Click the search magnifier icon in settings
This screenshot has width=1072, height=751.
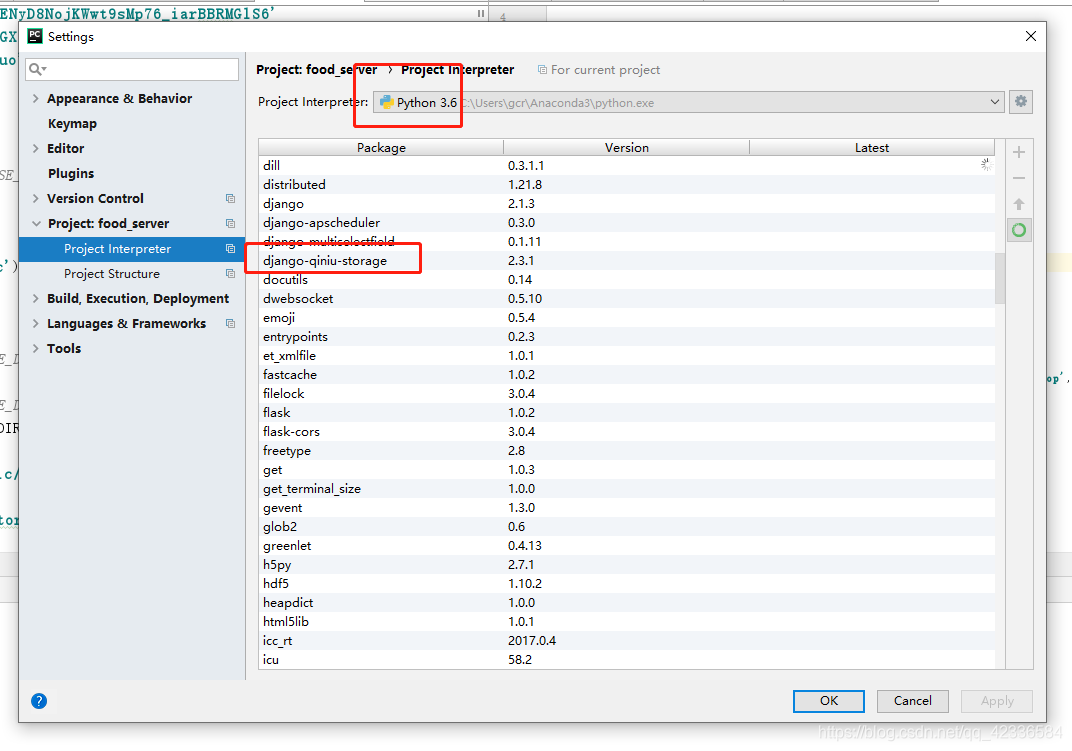[37, 69]
